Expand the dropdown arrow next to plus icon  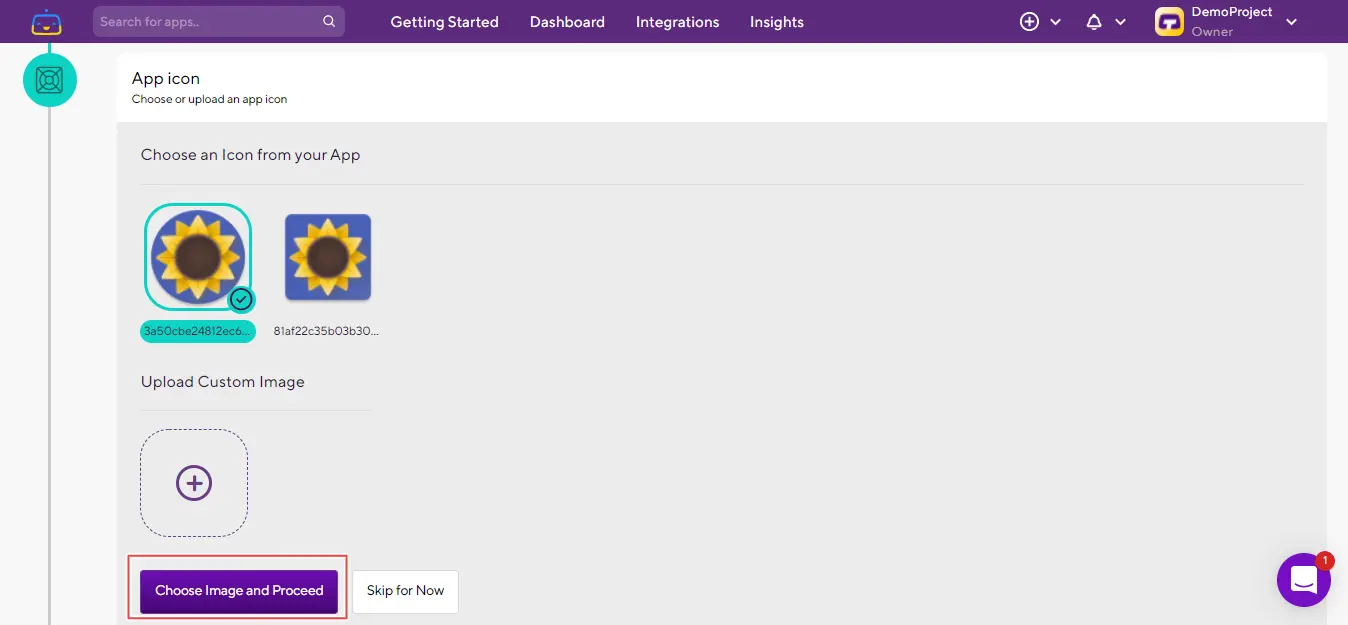(x=1056, y=22)
